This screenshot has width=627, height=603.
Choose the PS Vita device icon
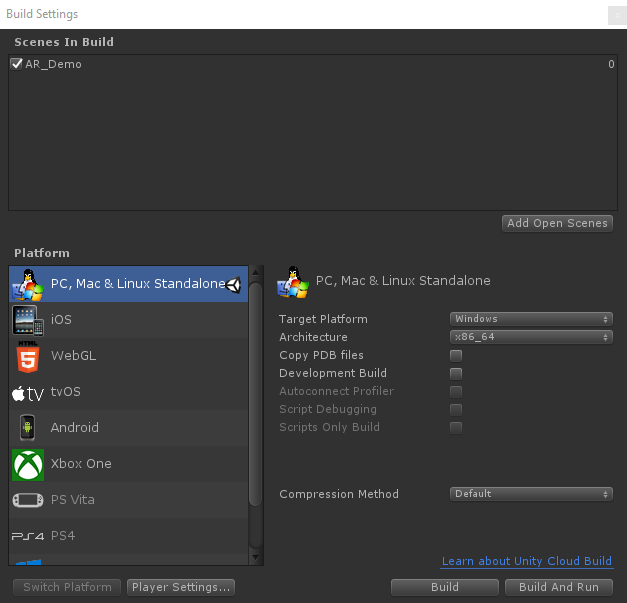(x=28, y=500)
